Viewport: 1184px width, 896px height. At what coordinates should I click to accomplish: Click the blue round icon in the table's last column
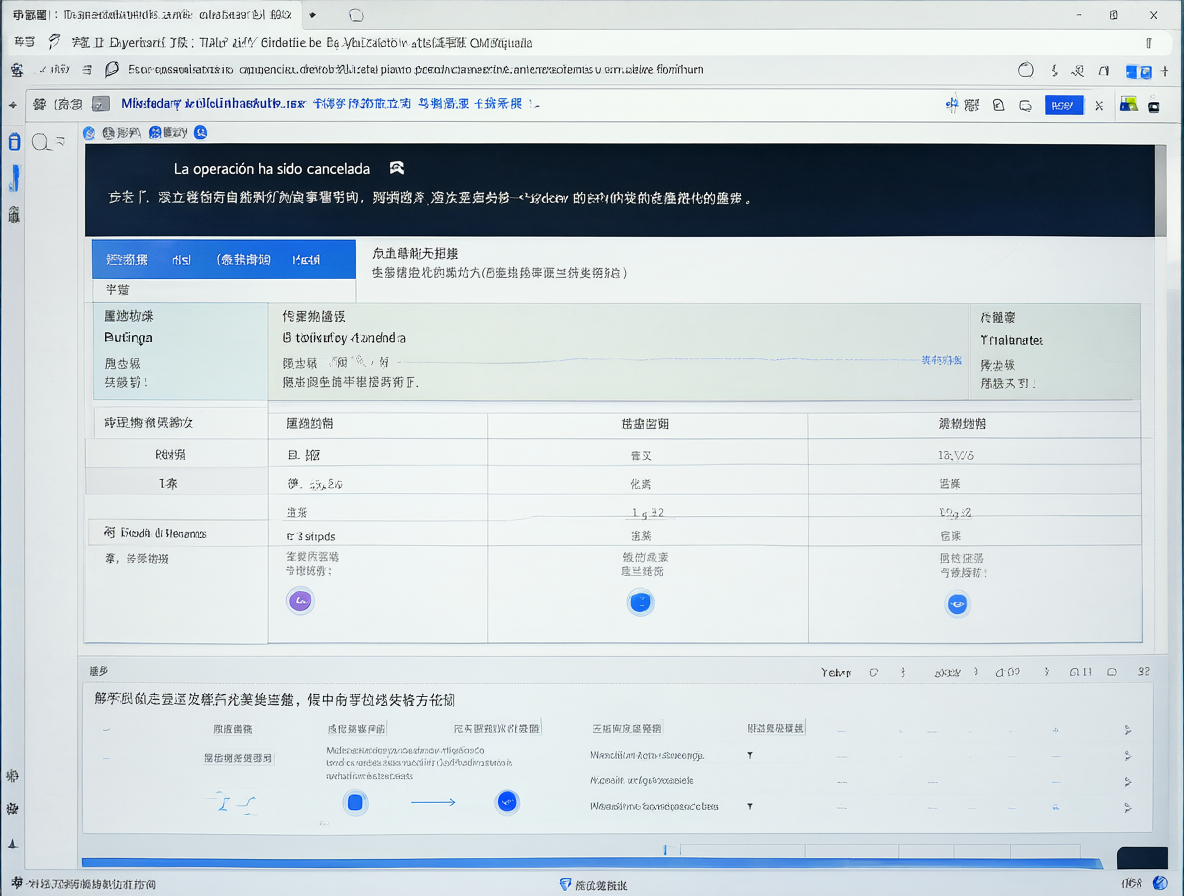click(957, 604)
